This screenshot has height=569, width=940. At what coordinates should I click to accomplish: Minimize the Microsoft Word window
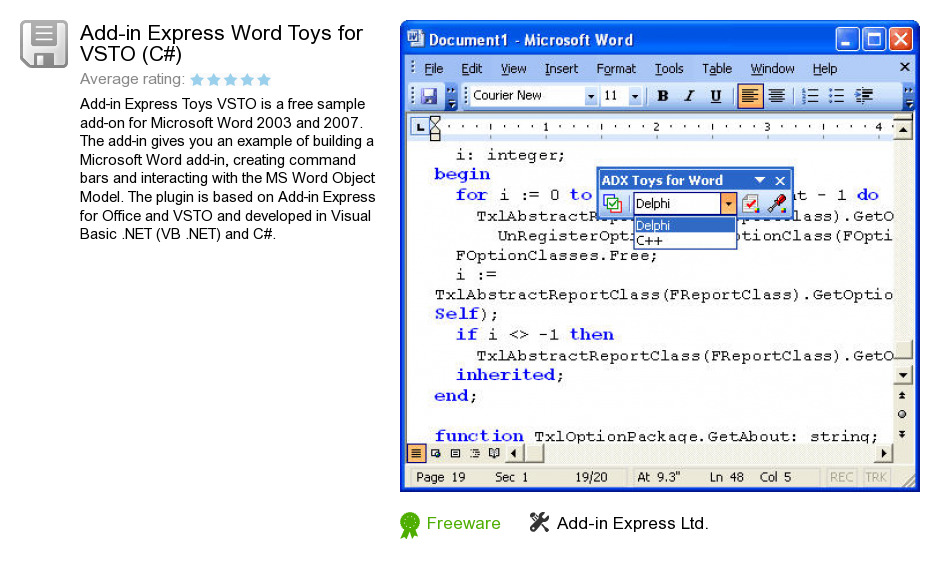click(x=847, y=40)
